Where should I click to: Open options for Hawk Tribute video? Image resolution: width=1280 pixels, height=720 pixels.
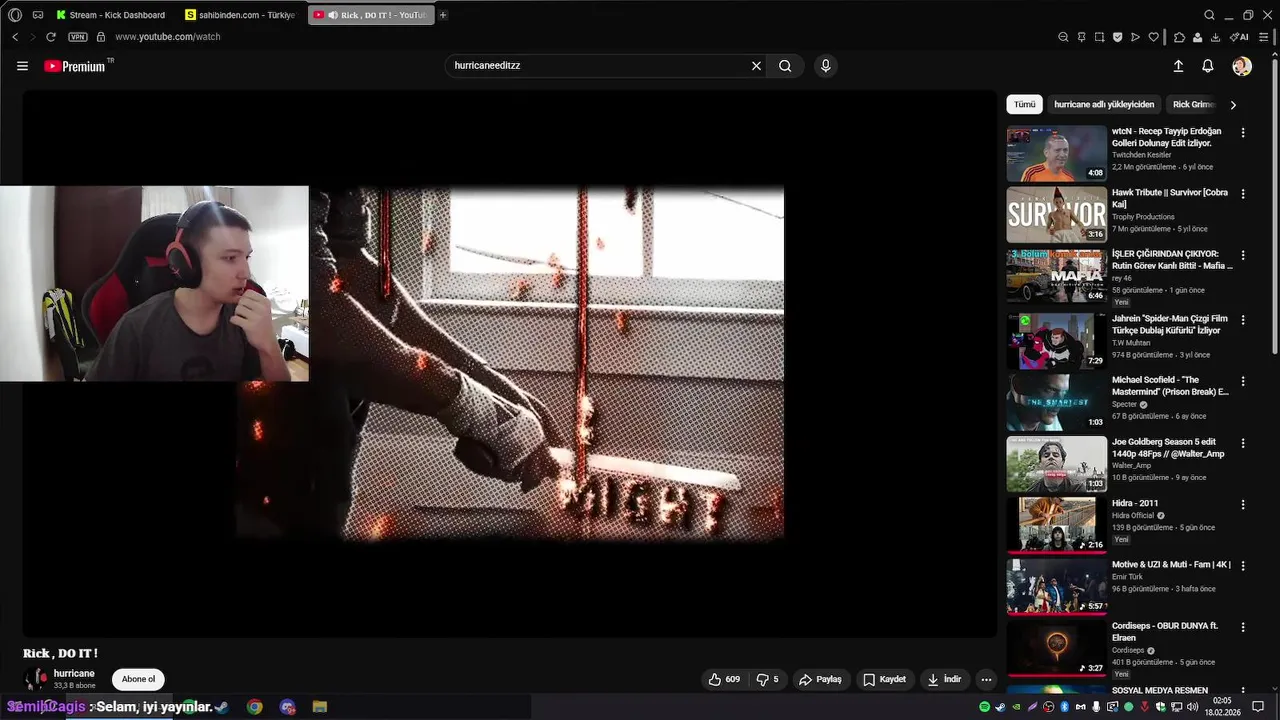[x=1243, y=194]
